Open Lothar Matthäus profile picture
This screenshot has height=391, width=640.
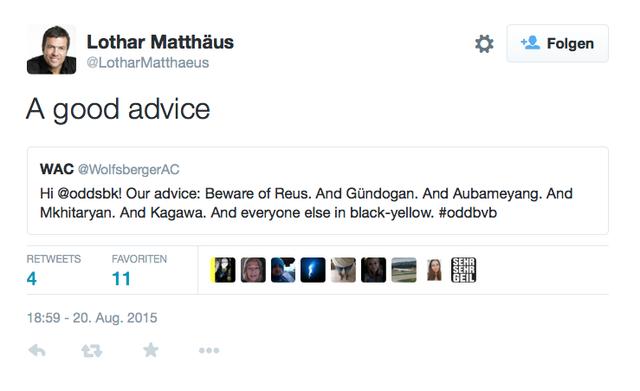[x=51, y=49]
